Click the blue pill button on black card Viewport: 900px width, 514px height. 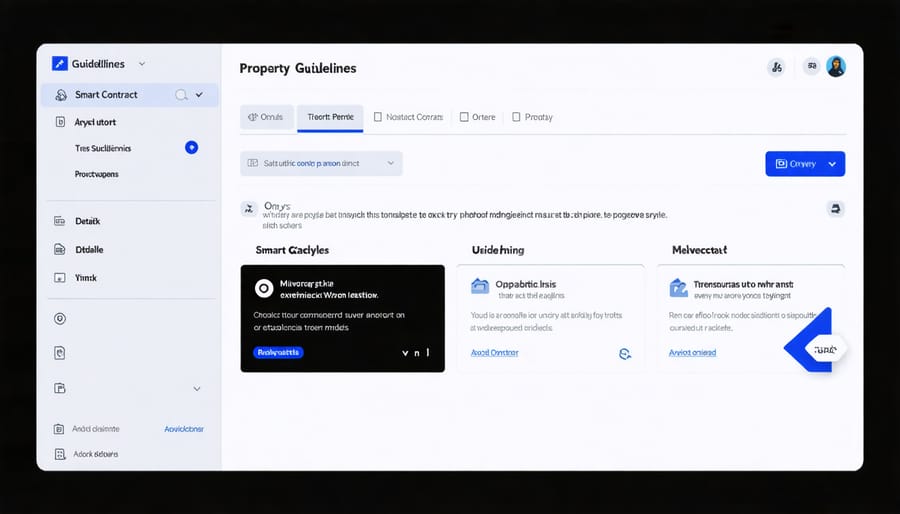coord(279,353)
